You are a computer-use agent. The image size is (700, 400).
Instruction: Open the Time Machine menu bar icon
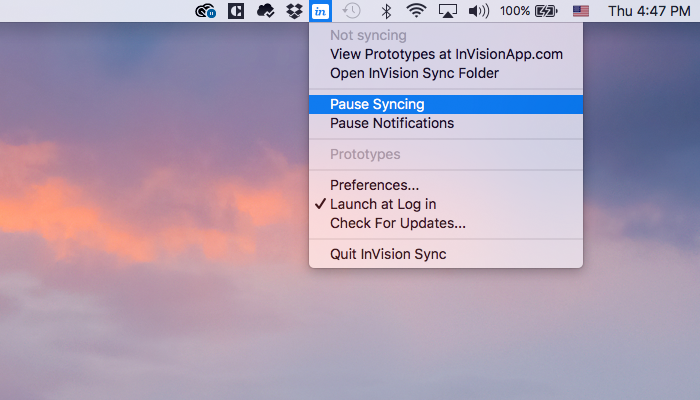point(351,11)
